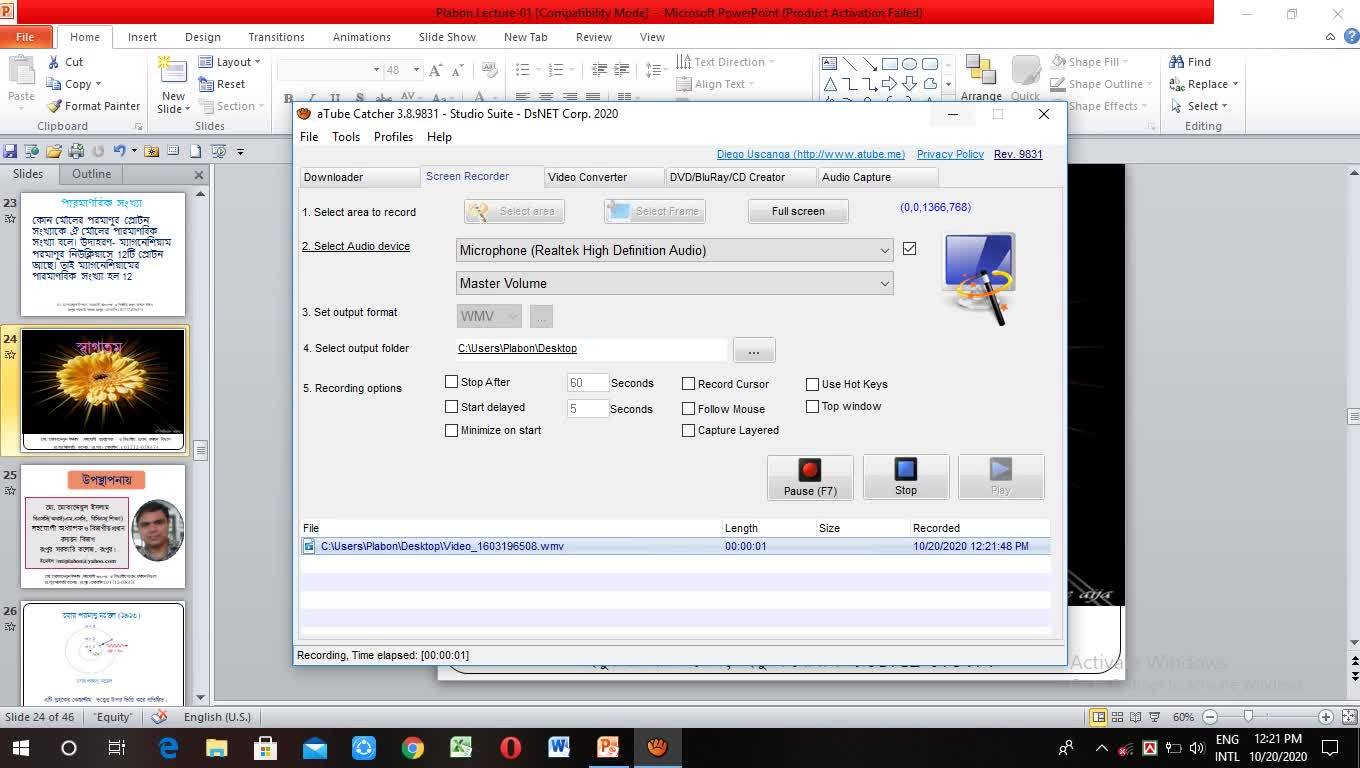Click the Decrease Font Size icon
Image resolution: width=1360 pixels, height=768 pixels.
pos(457,70)
